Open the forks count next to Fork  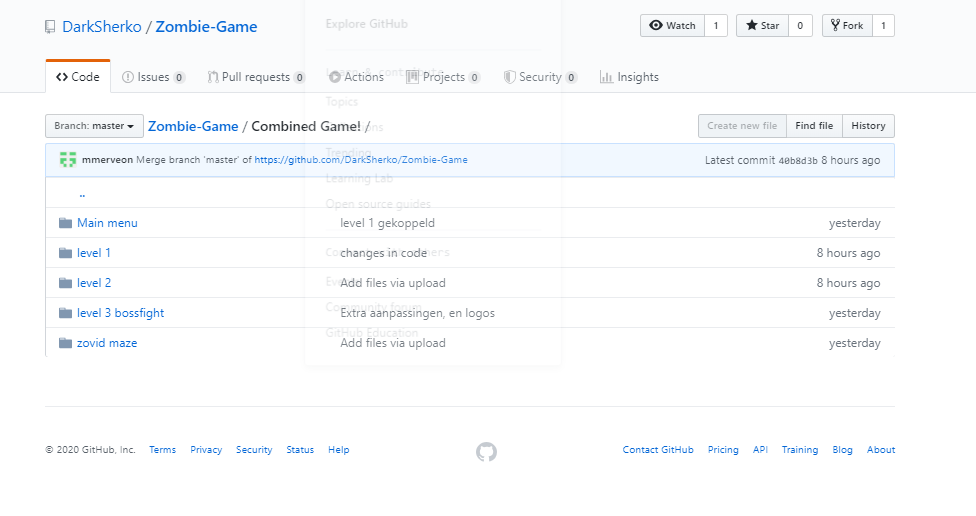click(883, 26)
